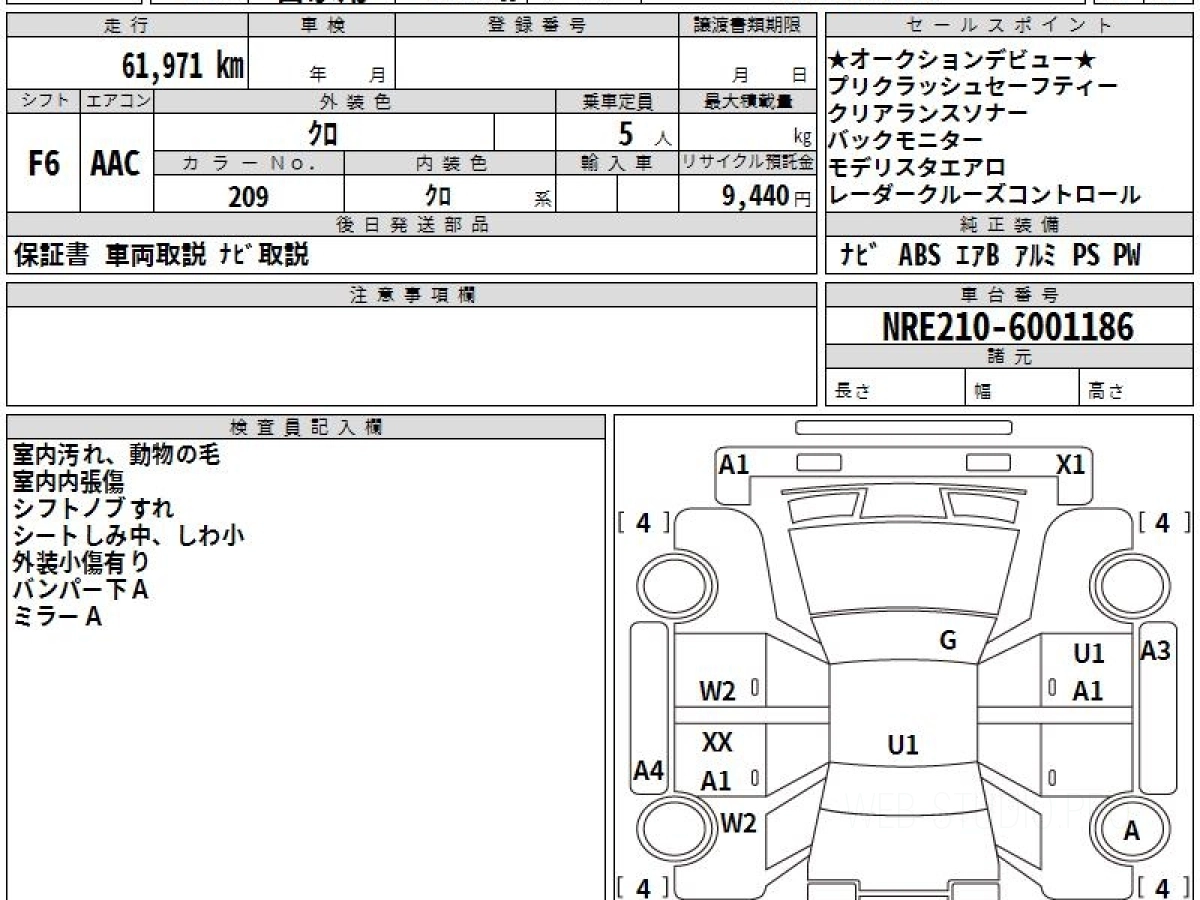This screenshot has width=1200, height=900.
Task: Select the A4 mark on the diagram
Action: [650, 771]
